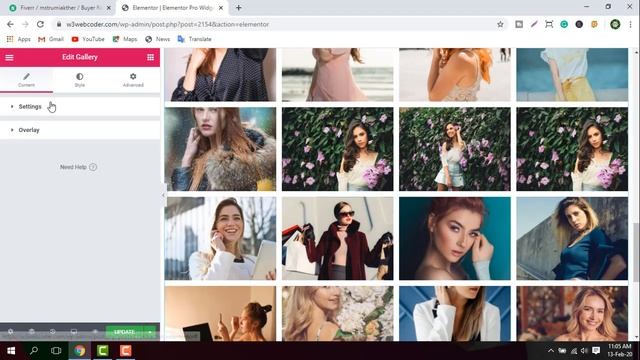Open the Gmail bookmark

51,39
